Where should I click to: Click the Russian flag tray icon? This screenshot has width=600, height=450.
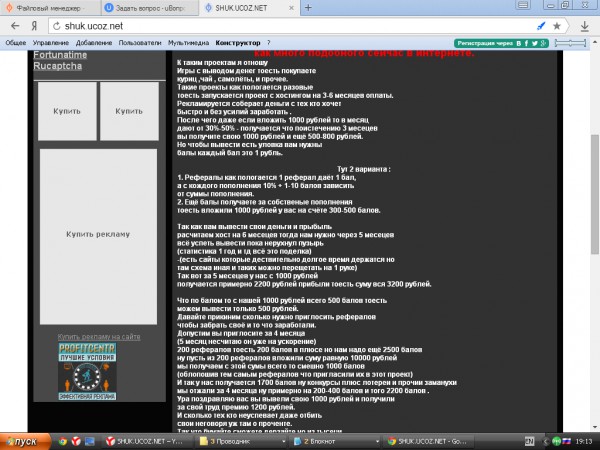(x=566, y=442)
